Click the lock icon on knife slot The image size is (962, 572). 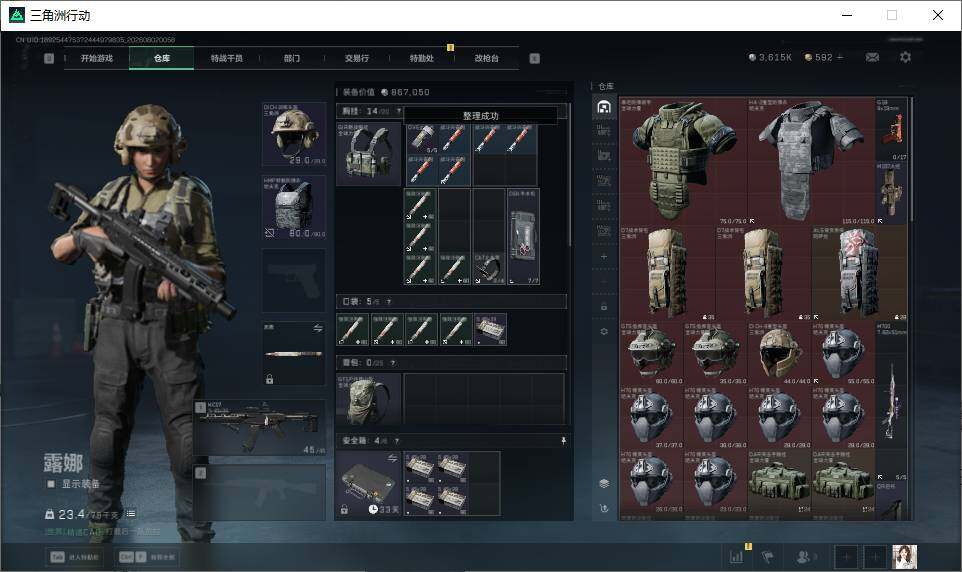click(269, 379)
